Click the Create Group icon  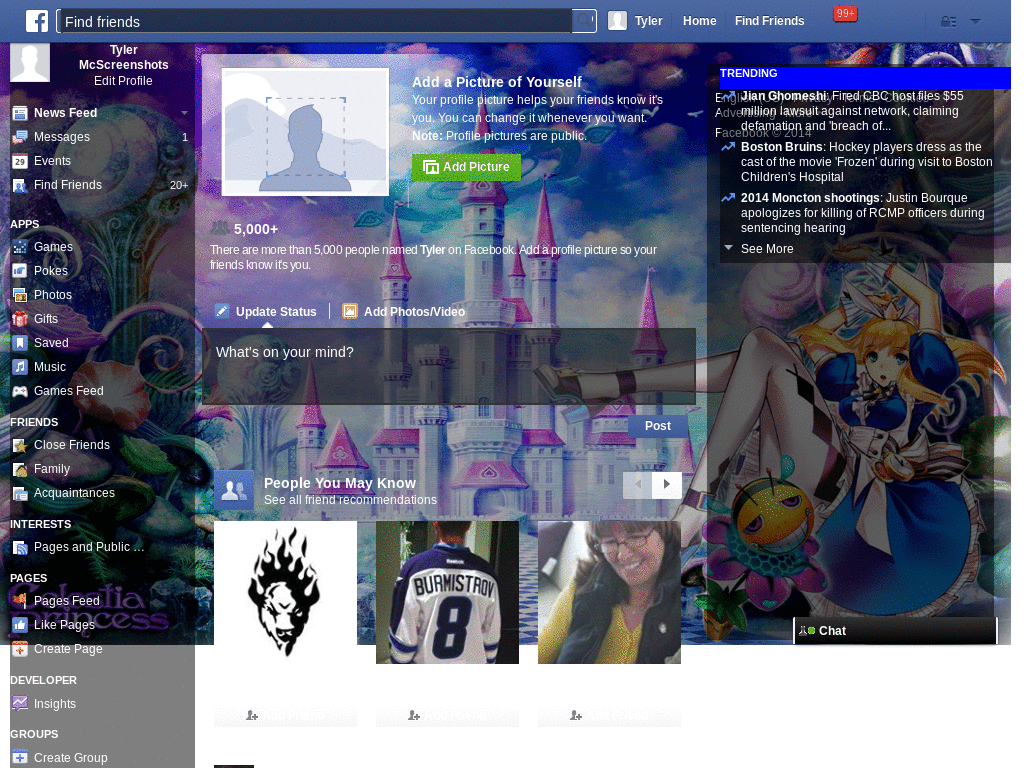pos(20,758)
